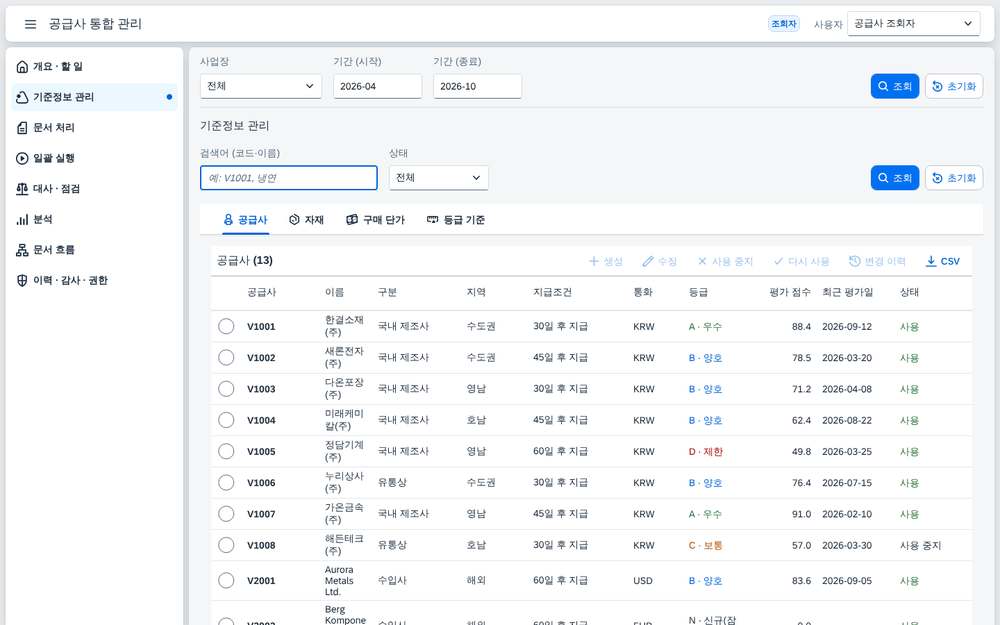Open the hamburger navigation menu
This screenshot has height=625, width=1000.
pyautogui.click(x=30, y=24)
